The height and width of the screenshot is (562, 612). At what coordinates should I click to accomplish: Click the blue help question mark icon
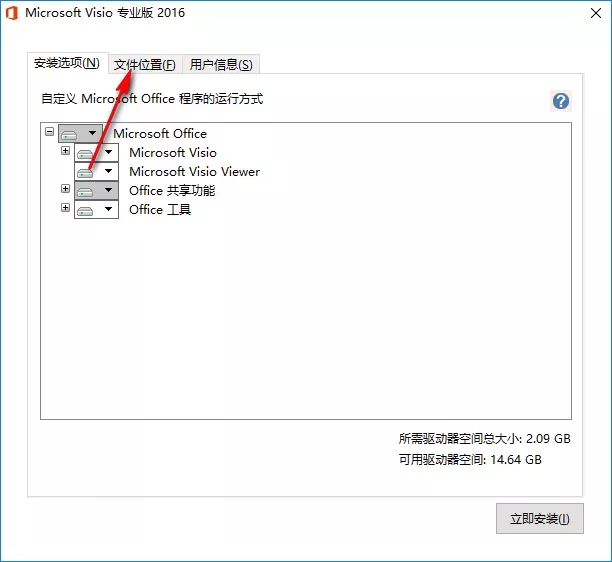click(561, 101)
